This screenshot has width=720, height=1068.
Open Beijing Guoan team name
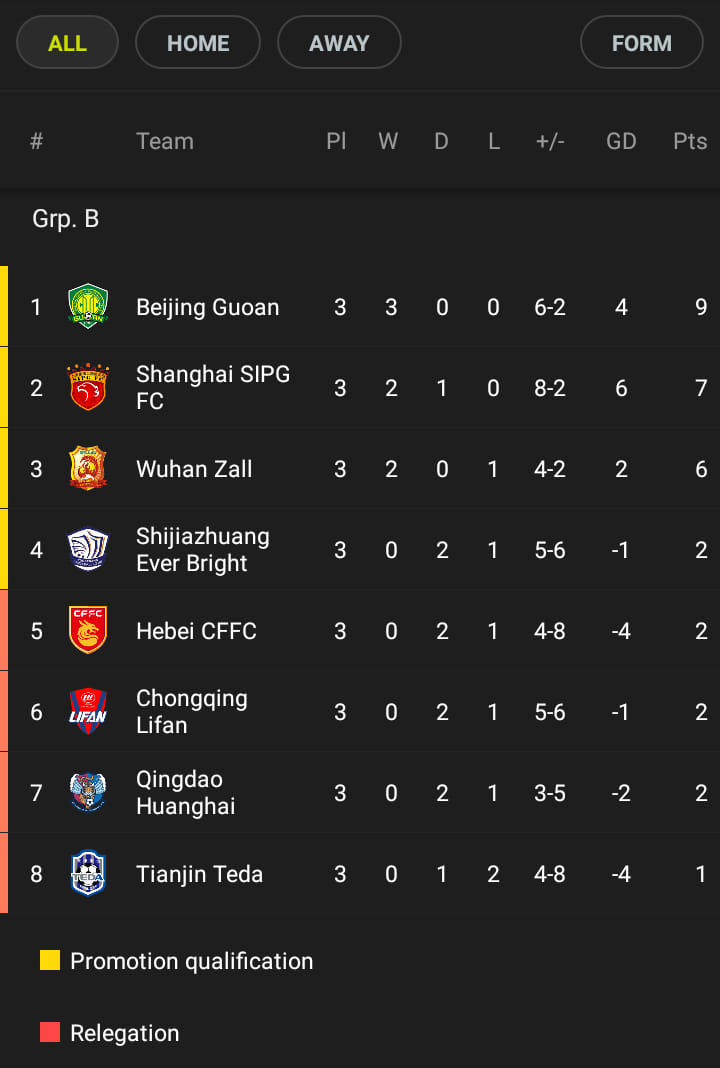(208, 307)
